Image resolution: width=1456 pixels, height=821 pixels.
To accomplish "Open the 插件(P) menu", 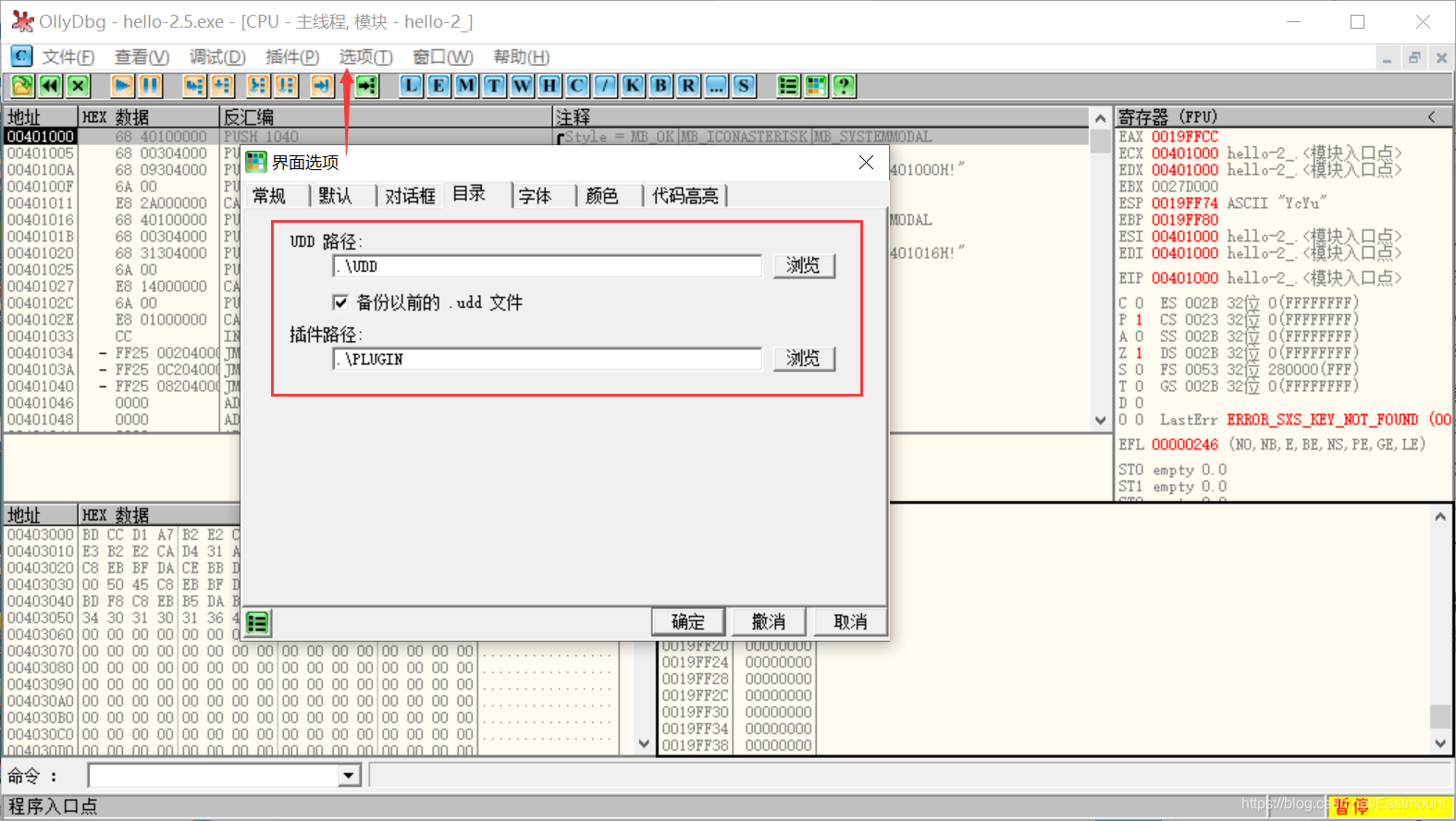I will 292,57.
